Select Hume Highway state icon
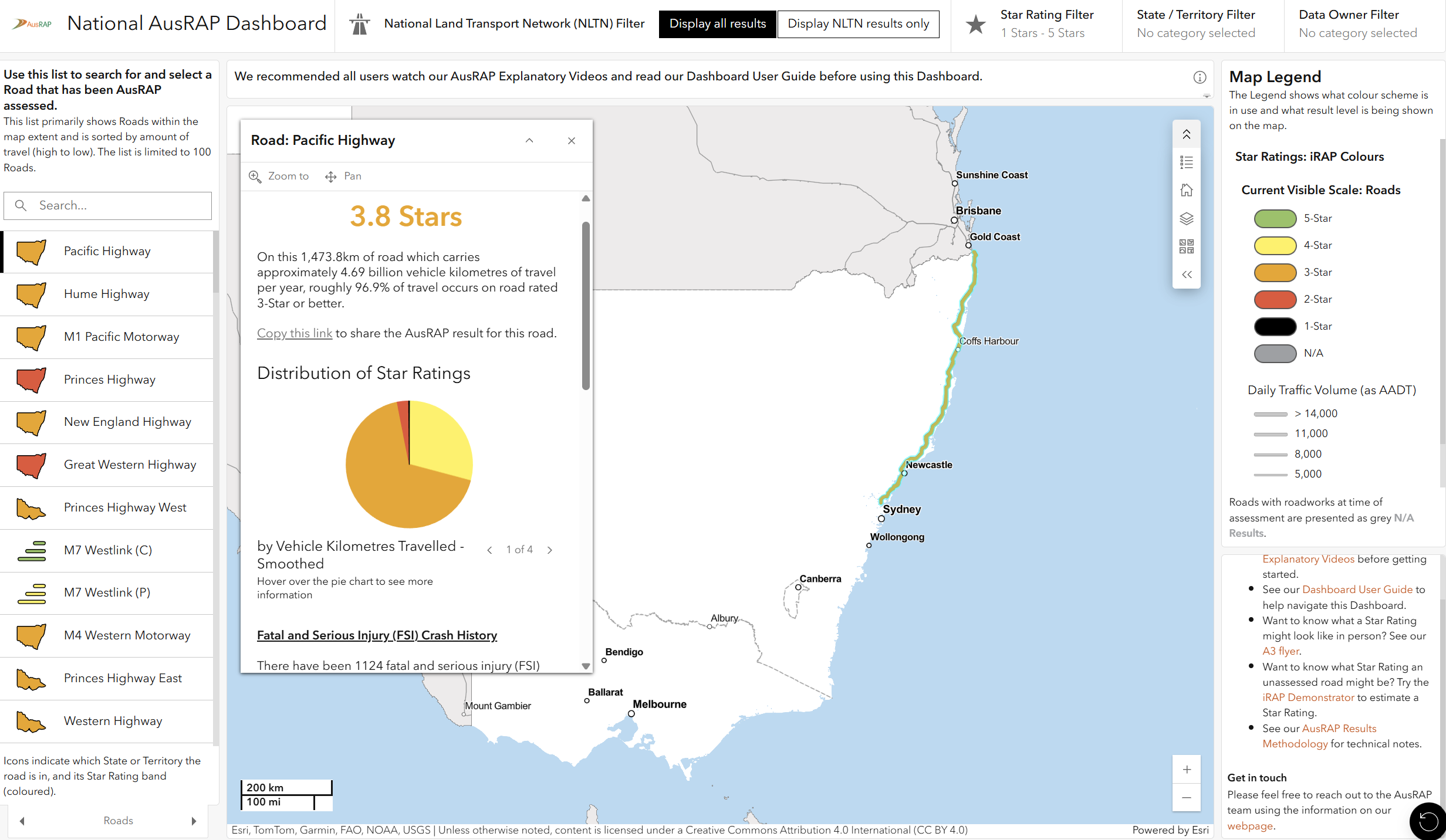The width and height of the screenshot is (1446, 840). pyautogui.click(x=31, y=294)
